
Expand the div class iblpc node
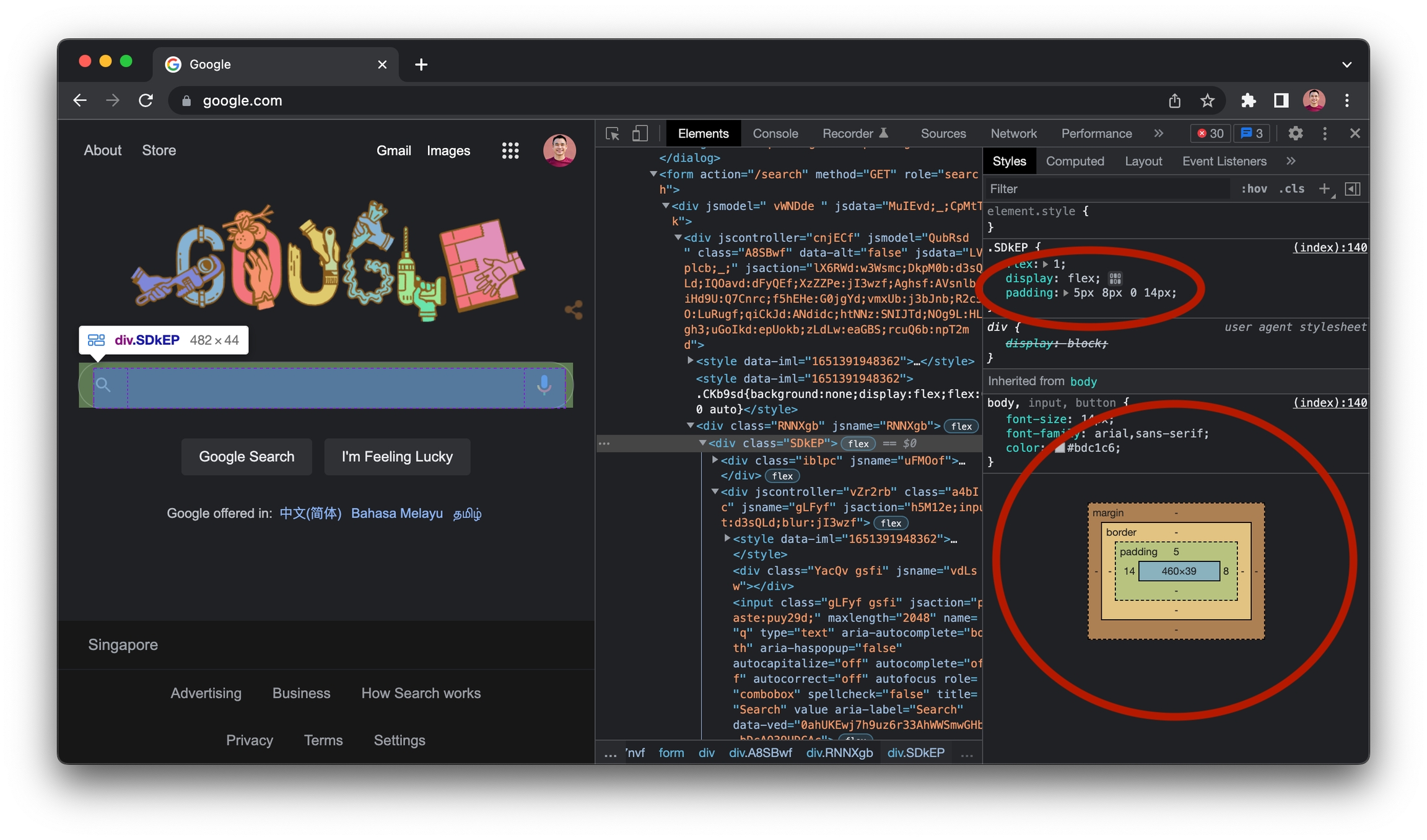[715, 460]
